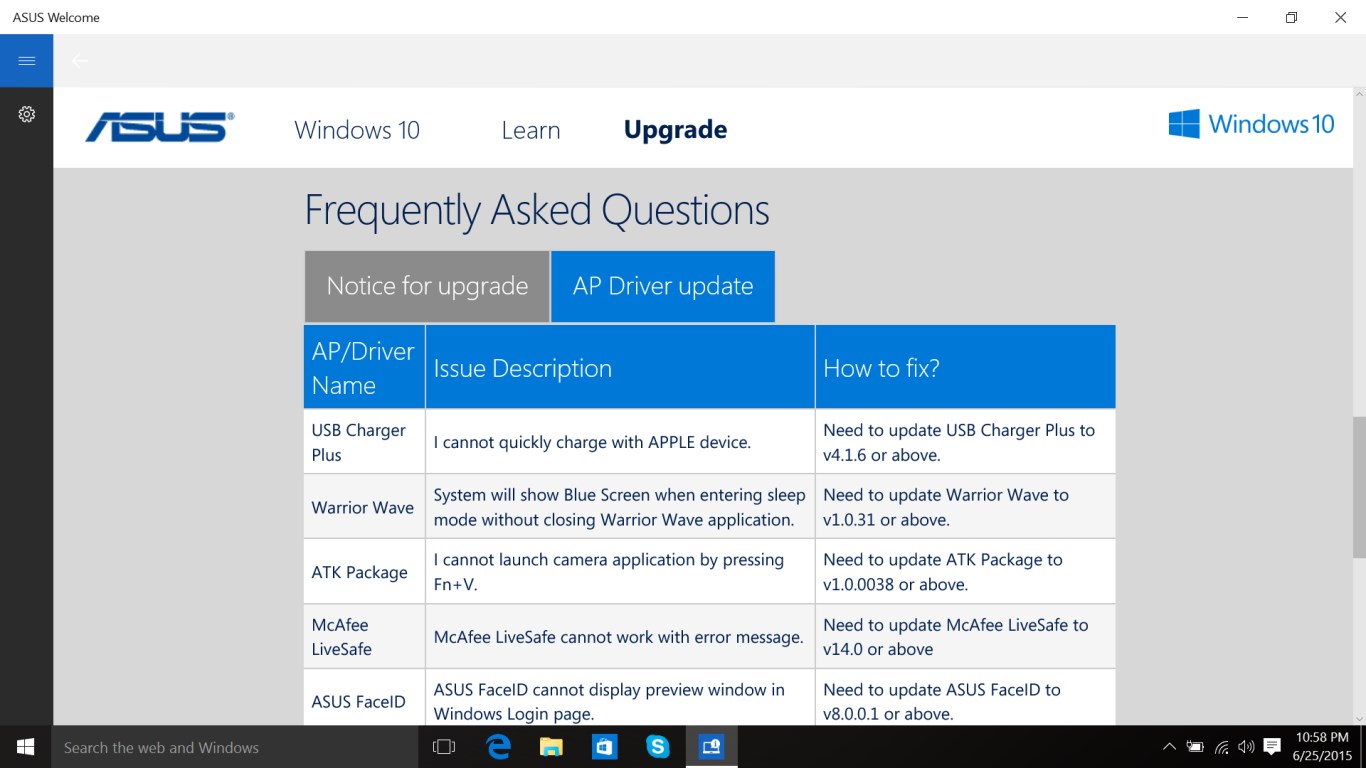Open Task View on the taskbar
Screen dimensions: 1366x768
(x=443, y=747)
